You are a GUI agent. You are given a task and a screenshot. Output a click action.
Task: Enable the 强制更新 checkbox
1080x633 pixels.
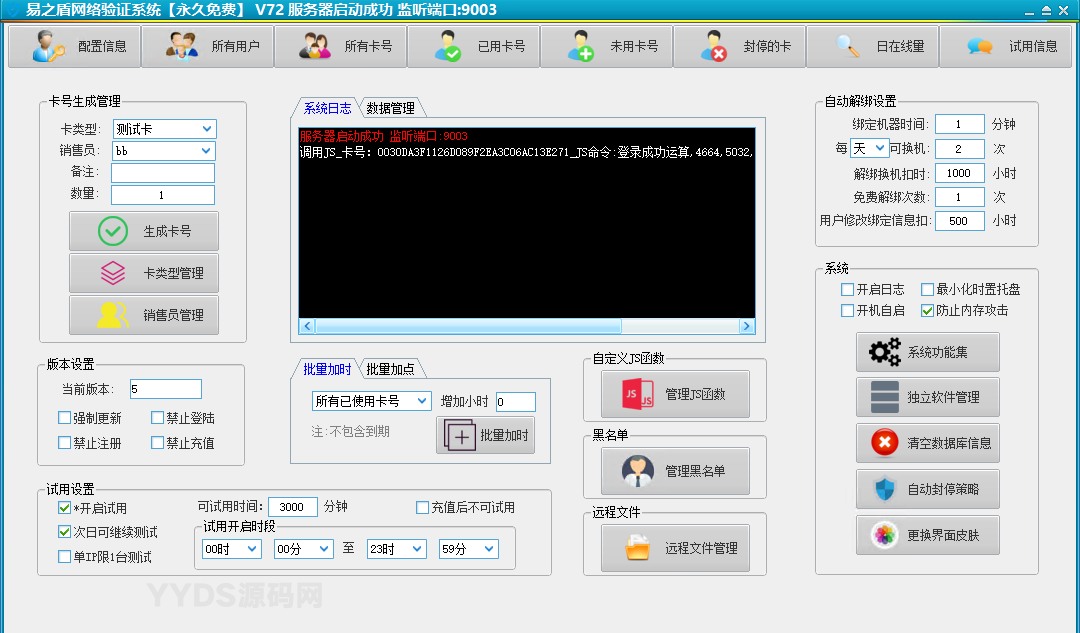click(x=65, y=418)
